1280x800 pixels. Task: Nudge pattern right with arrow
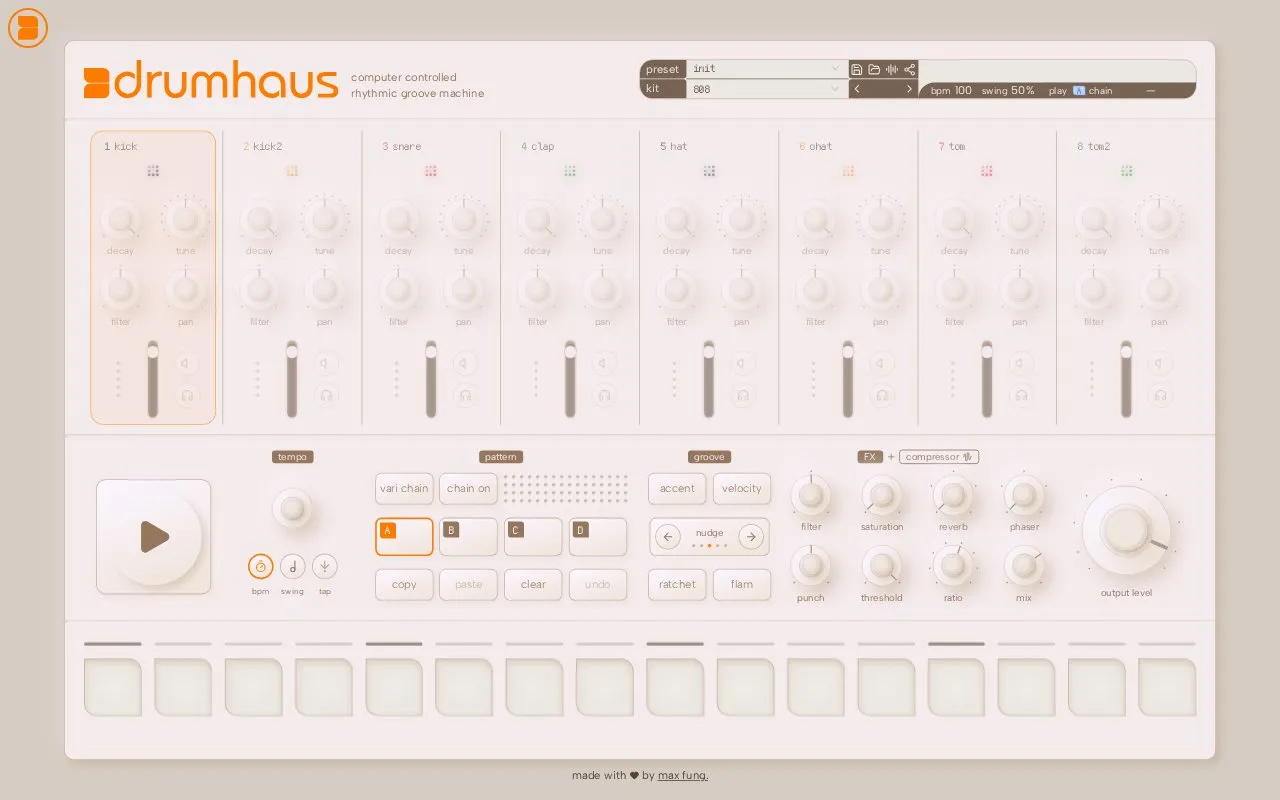pos(751,537)
